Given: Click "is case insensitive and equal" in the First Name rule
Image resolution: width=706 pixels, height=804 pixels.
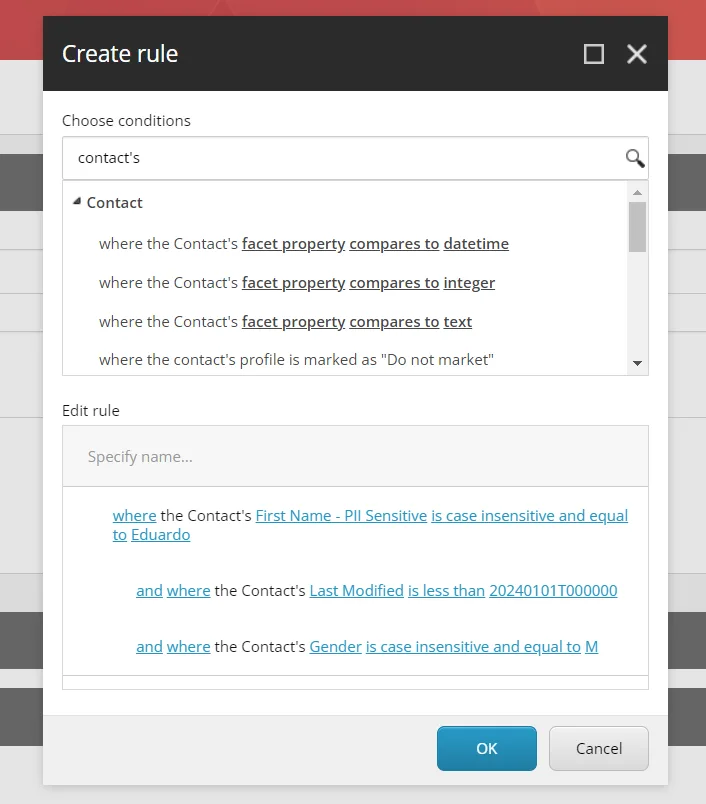Looking at the screenshot, I should (x=529, y=515).
